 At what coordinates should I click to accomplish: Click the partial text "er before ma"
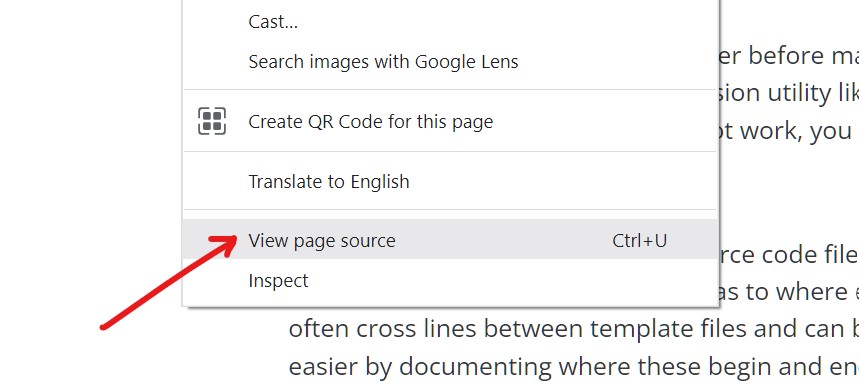tap(788, 55)
